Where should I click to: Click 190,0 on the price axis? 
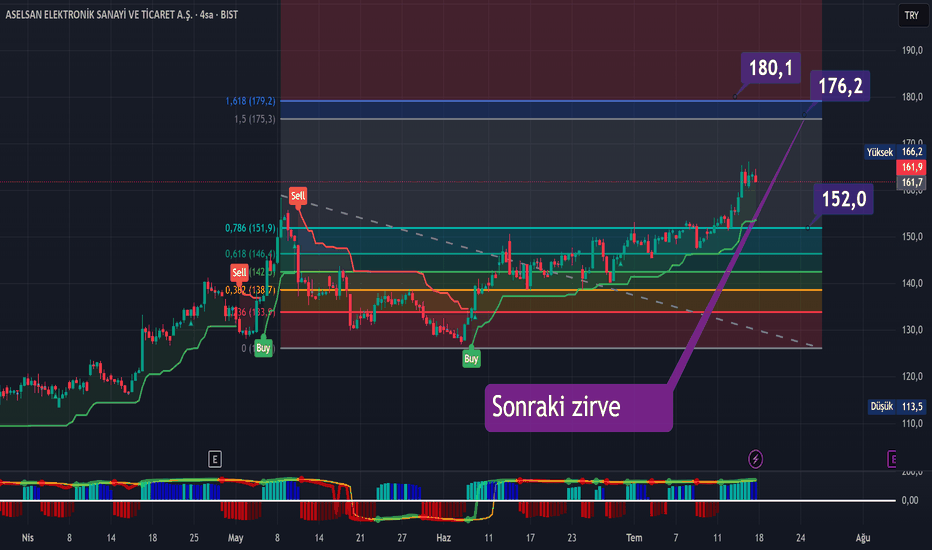(x=912, y=51)
